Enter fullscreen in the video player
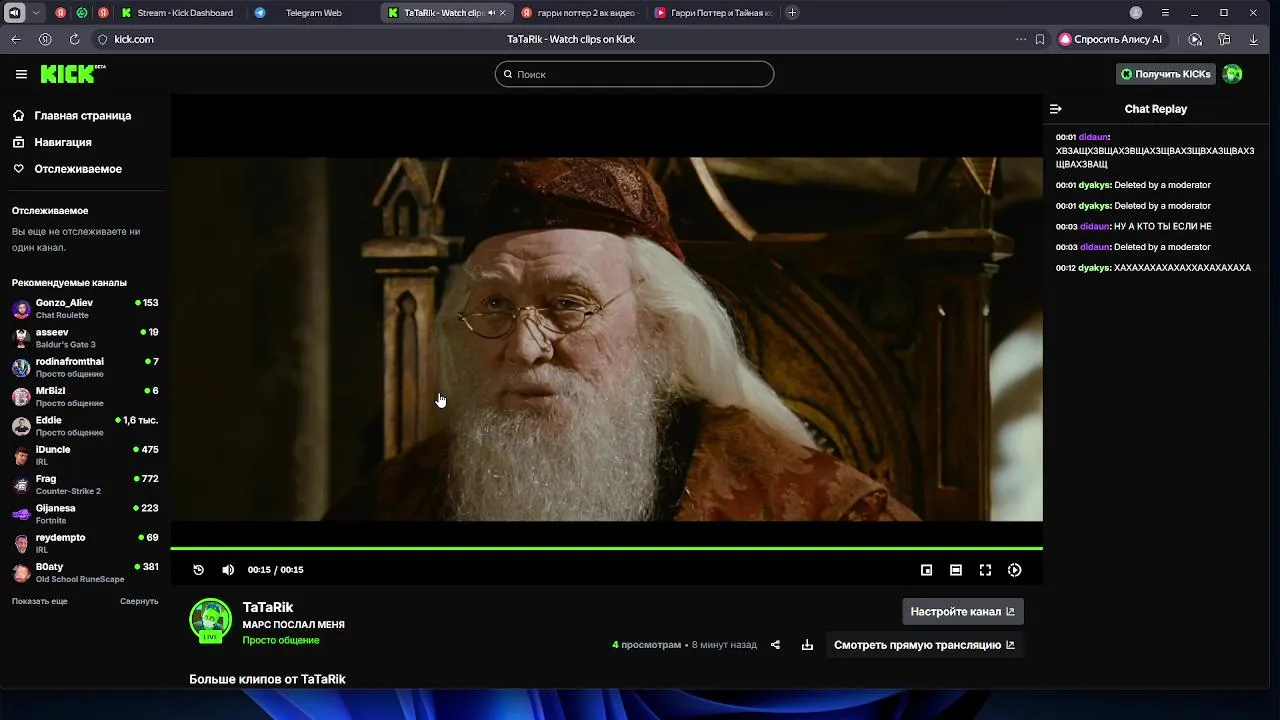1280x720 pixels. point(985,570)
